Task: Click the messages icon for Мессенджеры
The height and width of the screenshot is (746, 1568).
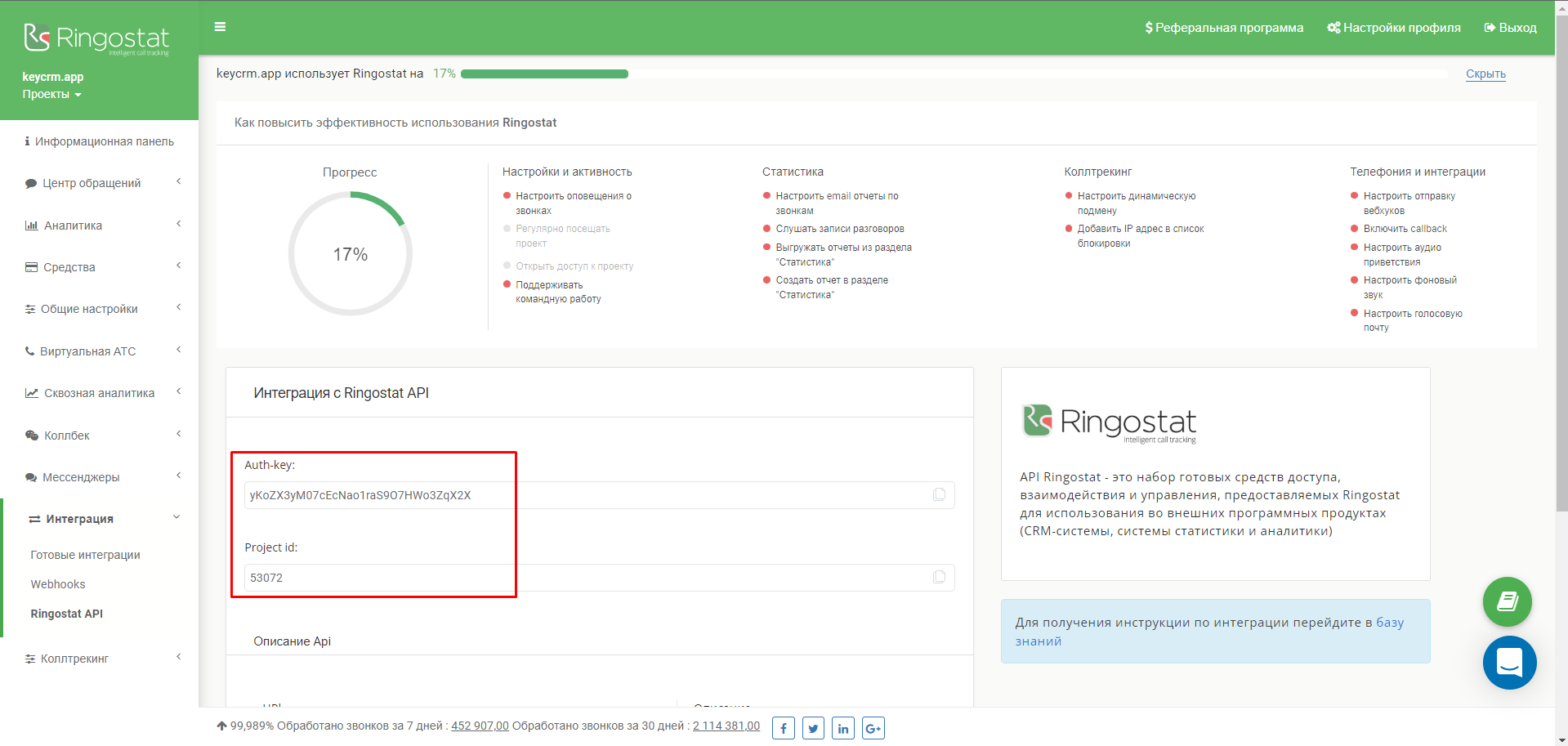Action: [31, 477]
